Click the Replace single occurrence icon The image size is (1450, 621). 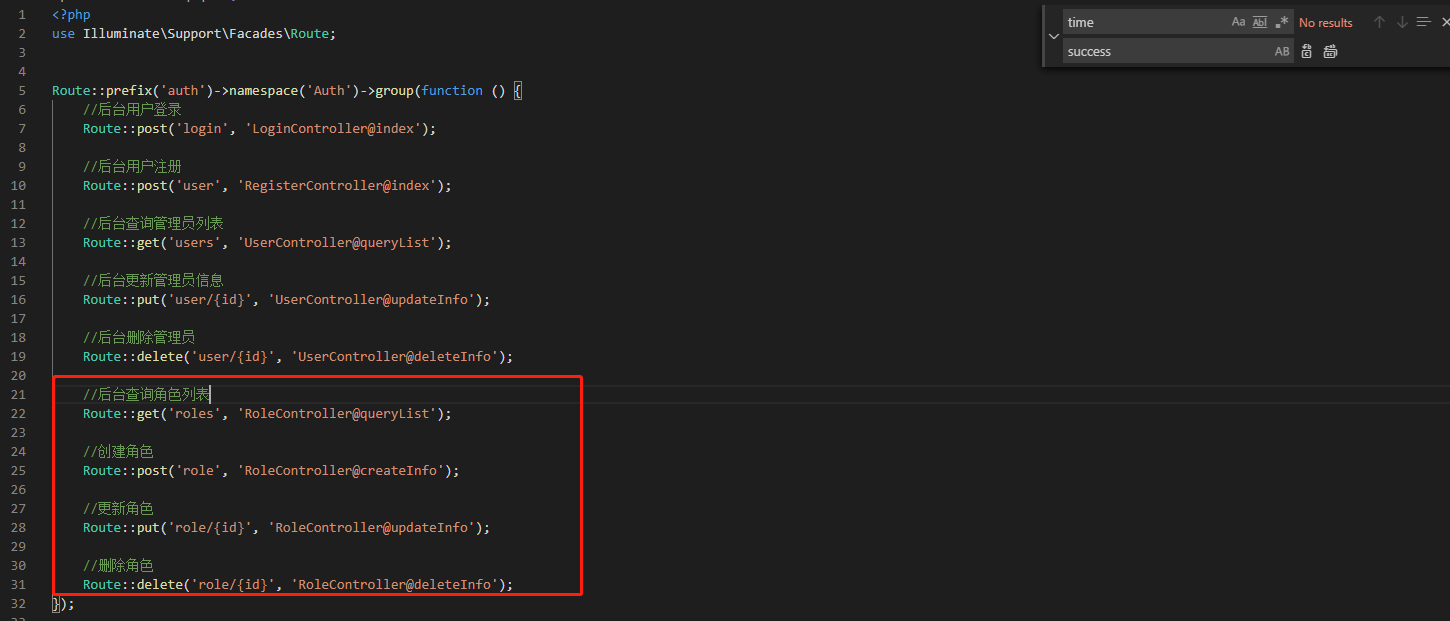[1307, 52]
